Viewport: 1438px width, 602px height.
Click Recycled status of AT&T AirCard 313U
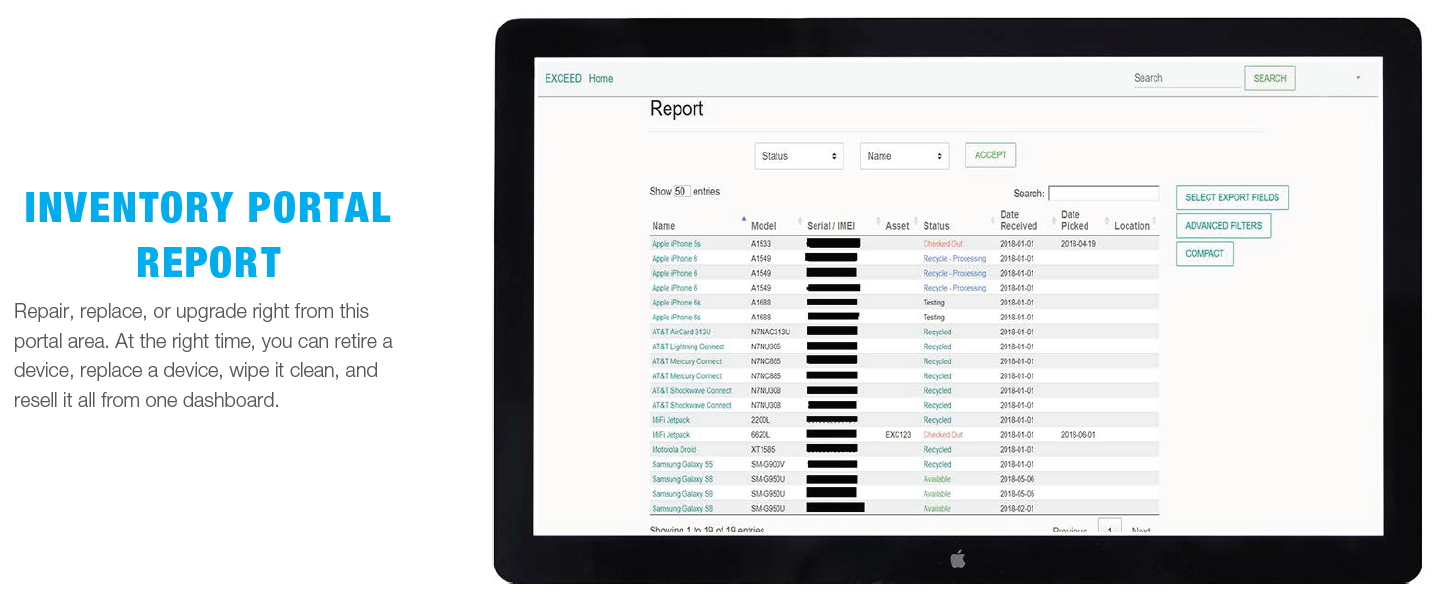[x=937, y=332]
